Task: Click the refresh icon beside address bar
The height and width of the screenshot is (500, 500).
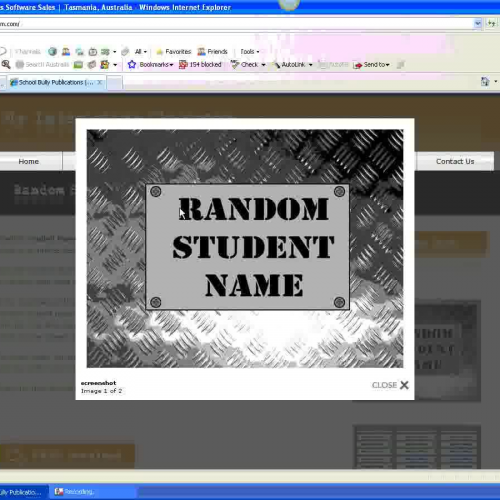Action: [x=492, y=23]
